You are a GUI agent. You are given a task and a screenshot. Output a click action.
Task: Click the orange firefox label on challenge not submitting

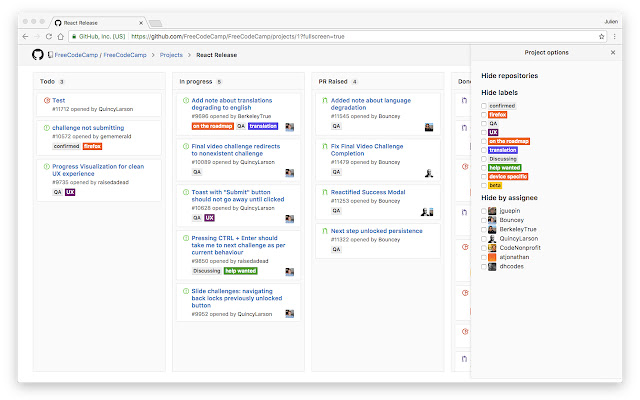[92, 146]
